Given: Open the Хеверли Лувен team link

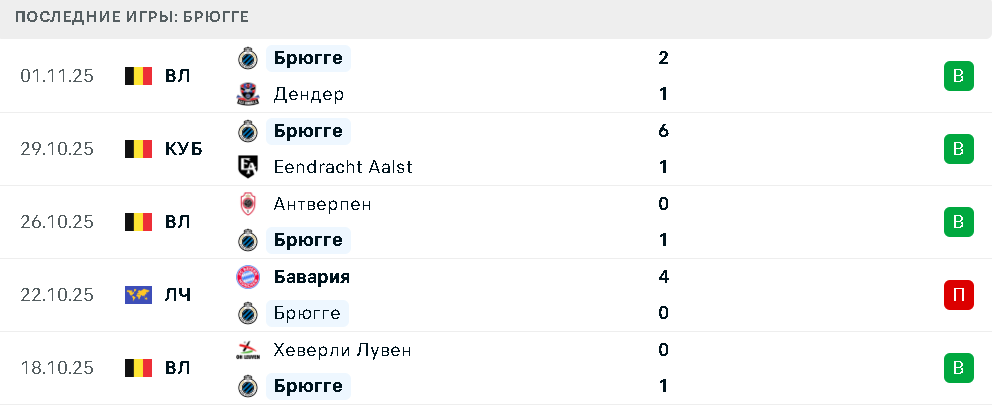Looking at the screenshot, I should pyautogui.click(x=342, y=350).
